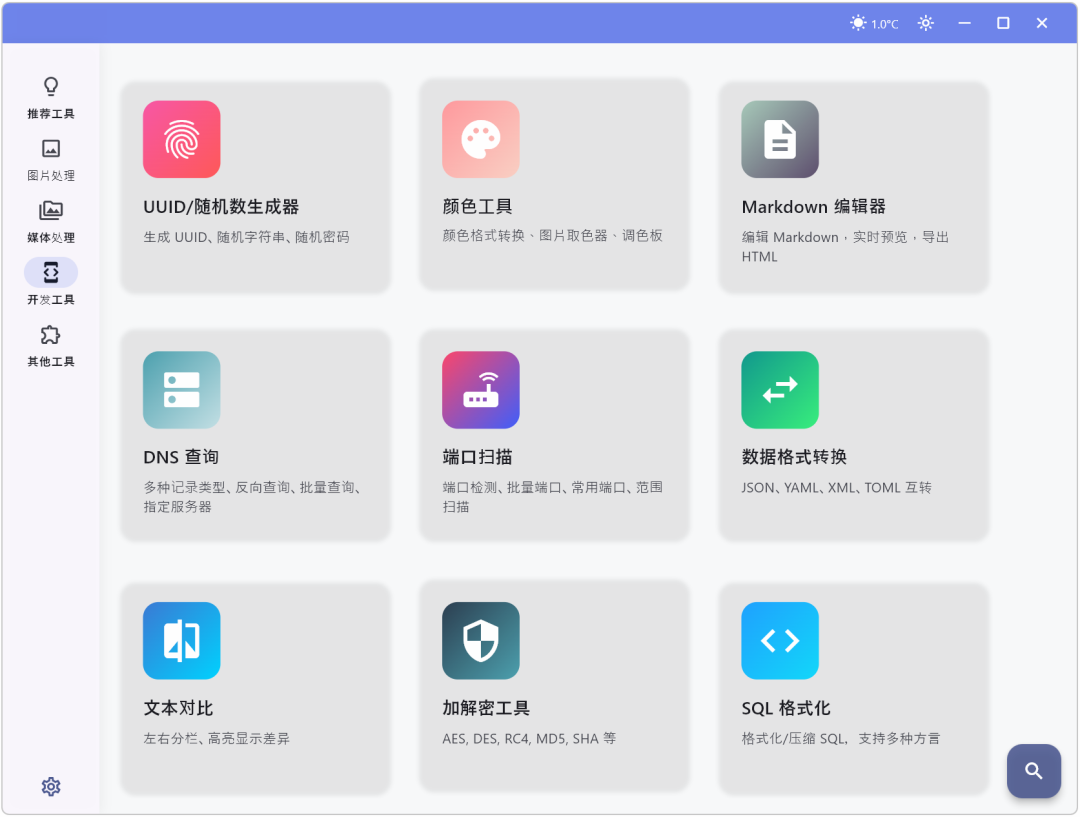Screen dimensions: 1080x817
Task: Click the Markdown document icon
Action: click(780, 139)
